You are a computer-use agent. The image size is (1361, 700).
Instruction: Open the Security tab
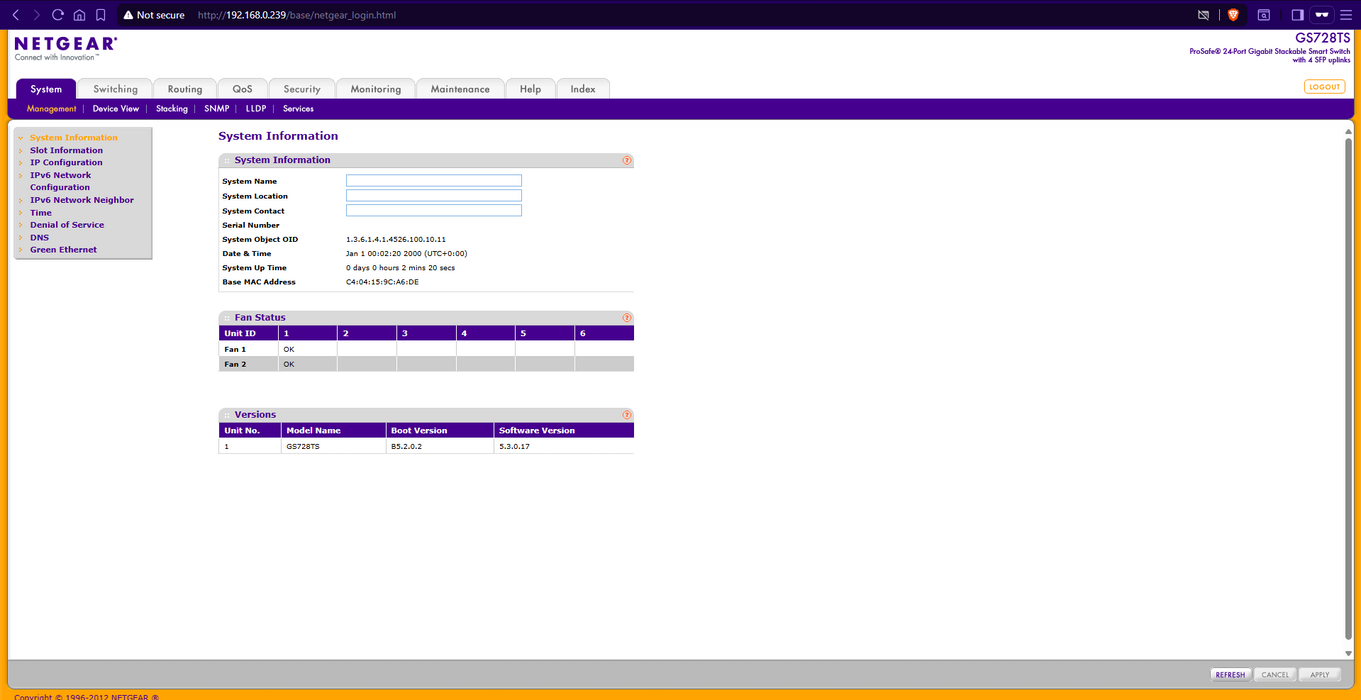pyautogui.click(x=302, y=89)
